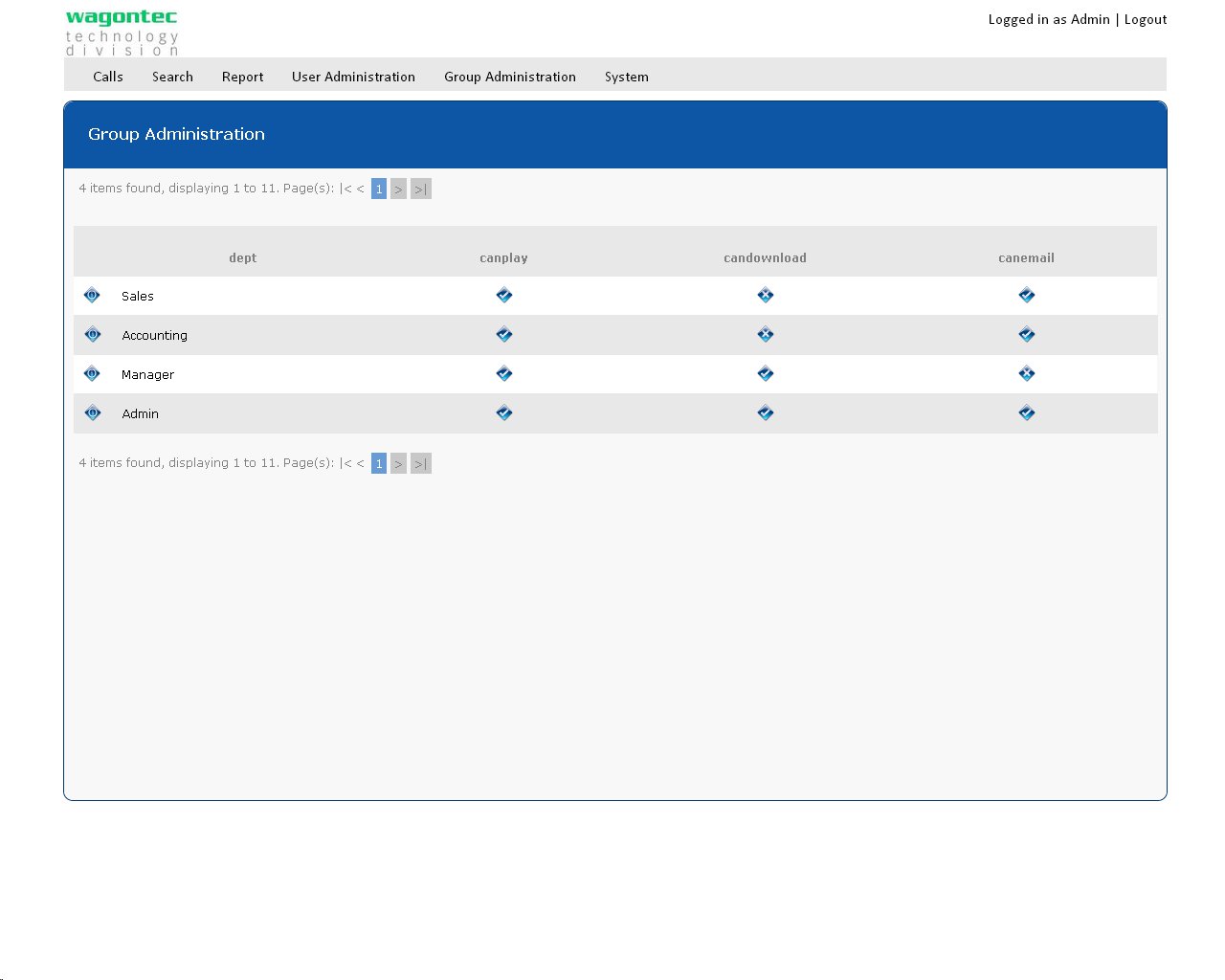Toggle canplay permission for Admin

point(504,412)
